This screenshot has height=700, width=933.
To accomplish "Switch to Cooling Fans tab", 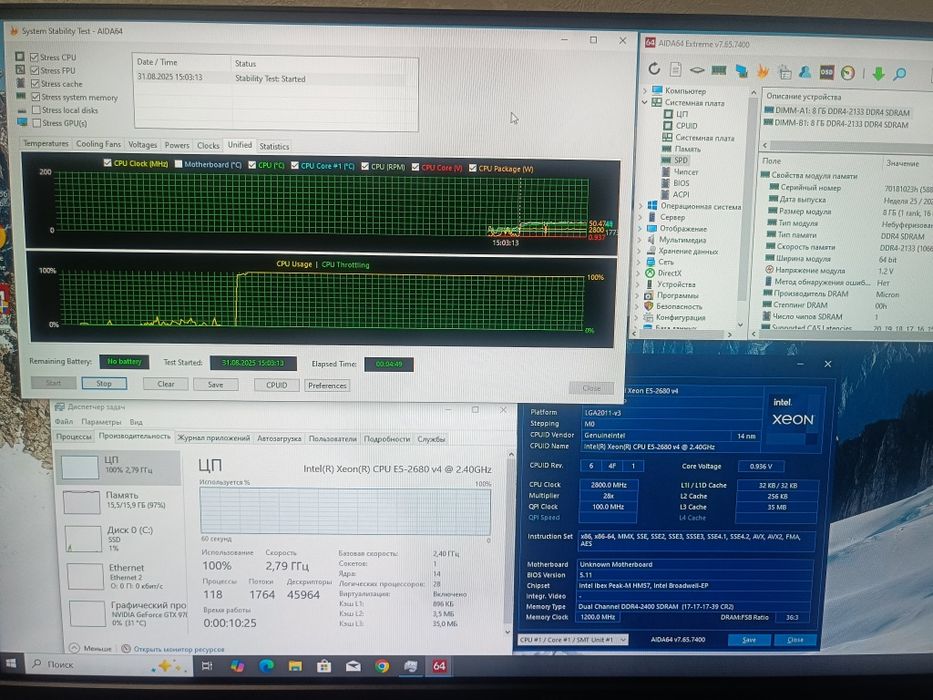I will [98, 144].
